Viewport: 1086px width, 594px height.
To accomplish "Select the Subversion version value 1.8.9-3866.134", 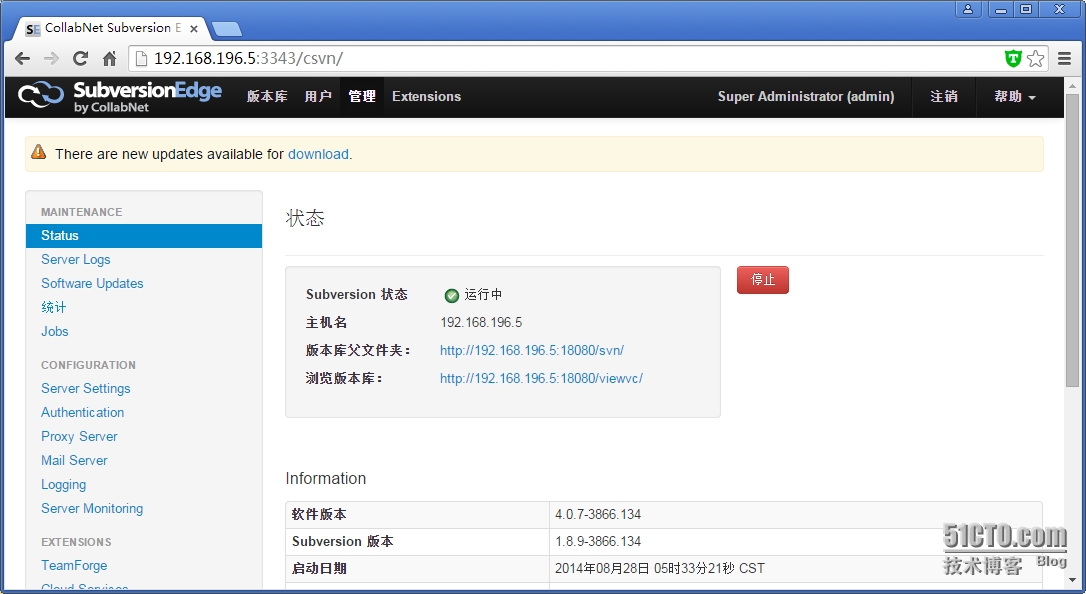I will [598, 541].
